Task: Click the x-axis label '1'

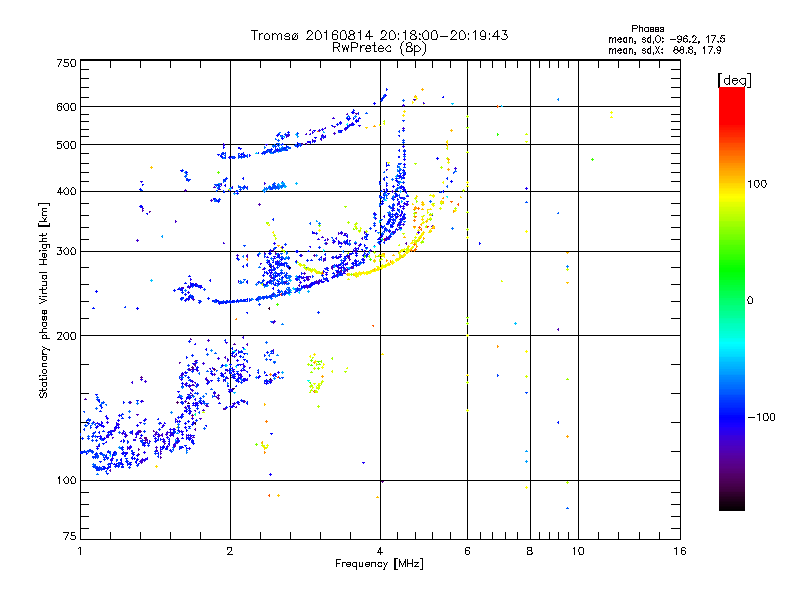Action: click(x=80, y=551)
